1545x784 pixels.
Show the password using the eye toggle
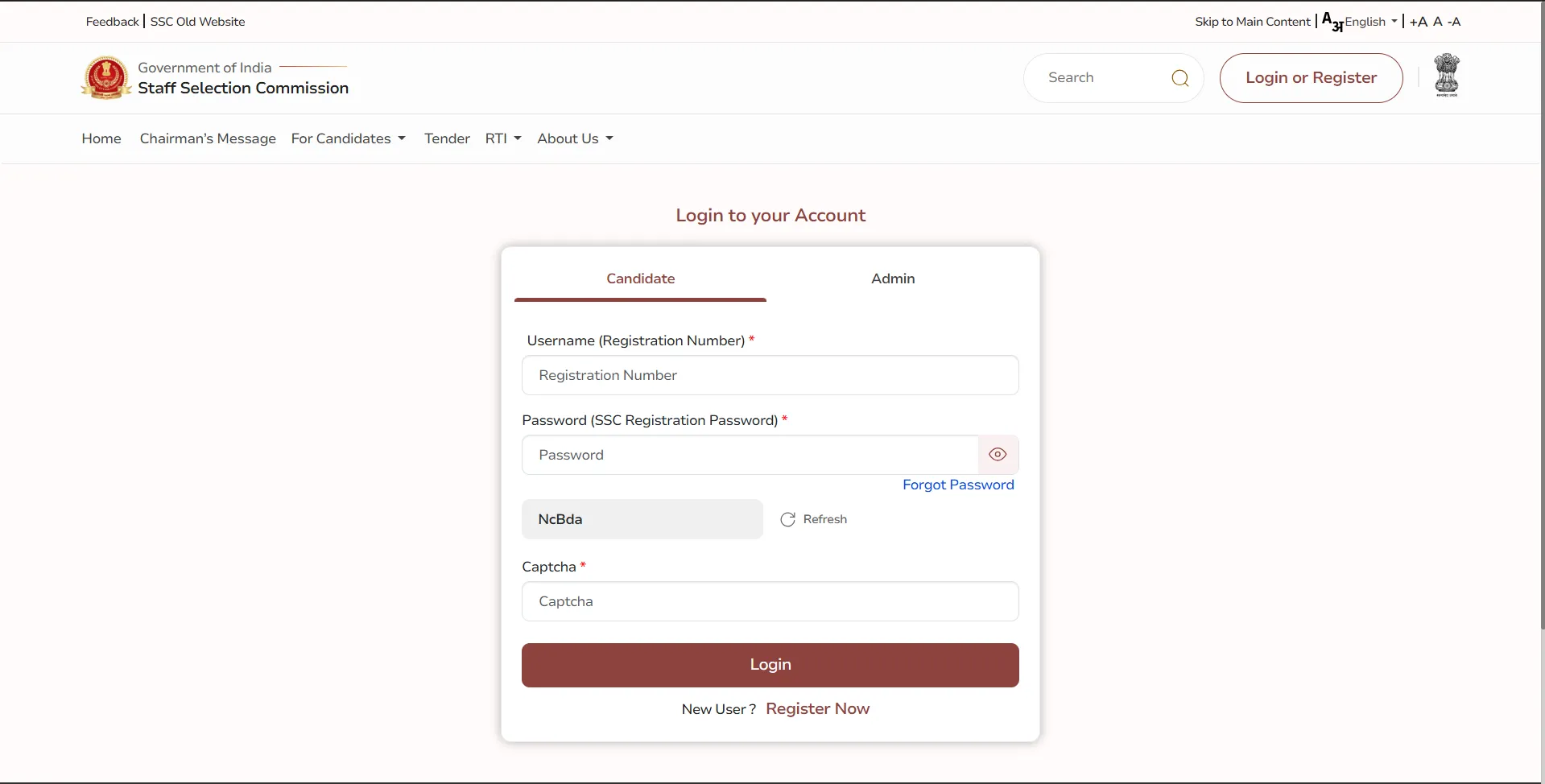(997, 454)
